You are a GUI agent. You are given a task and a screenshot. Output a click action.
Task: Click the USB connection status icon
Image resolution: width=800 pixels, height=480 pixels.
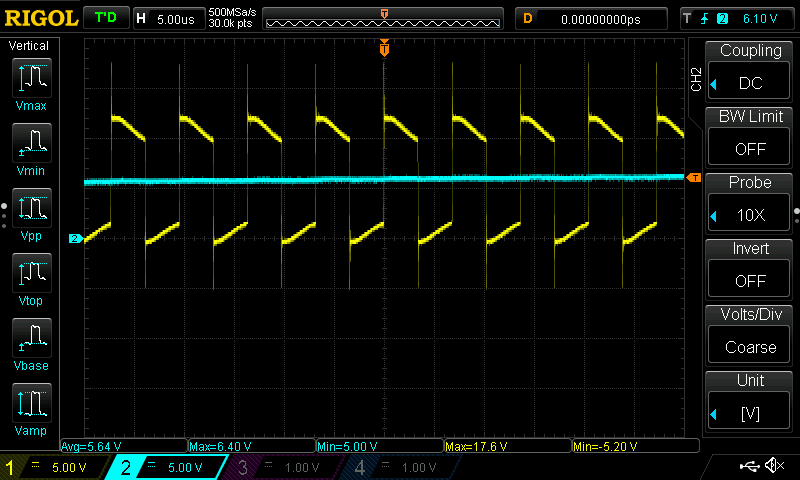pyautogui.click(x=749, y=465)
